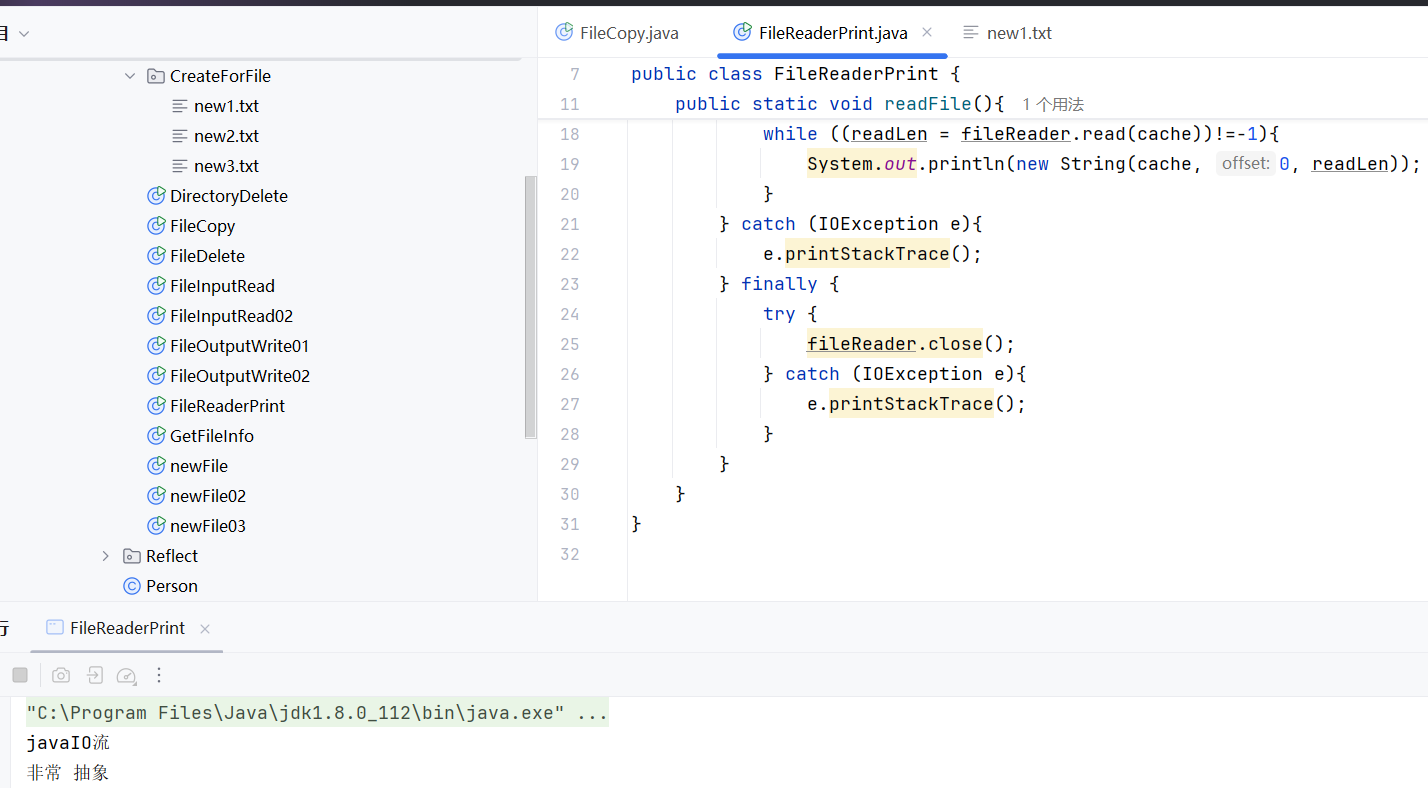Click the java.exe command line in console

(317, 713)
